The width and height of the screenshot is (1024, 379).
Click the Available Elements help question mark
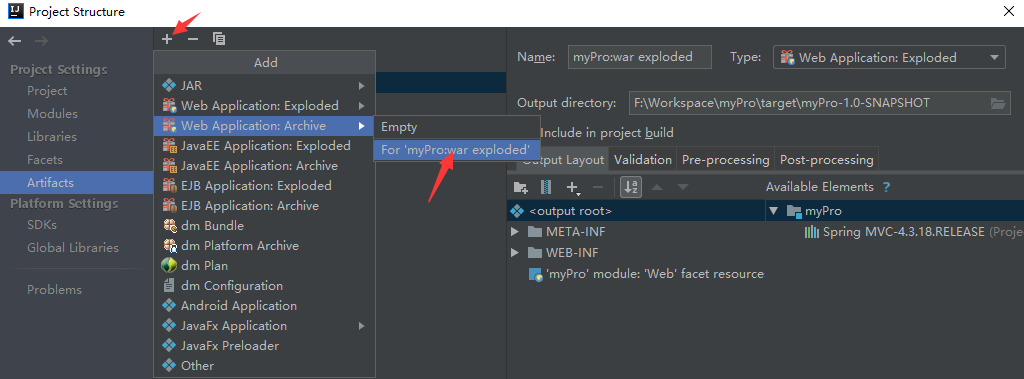click(x=886, y=188)
